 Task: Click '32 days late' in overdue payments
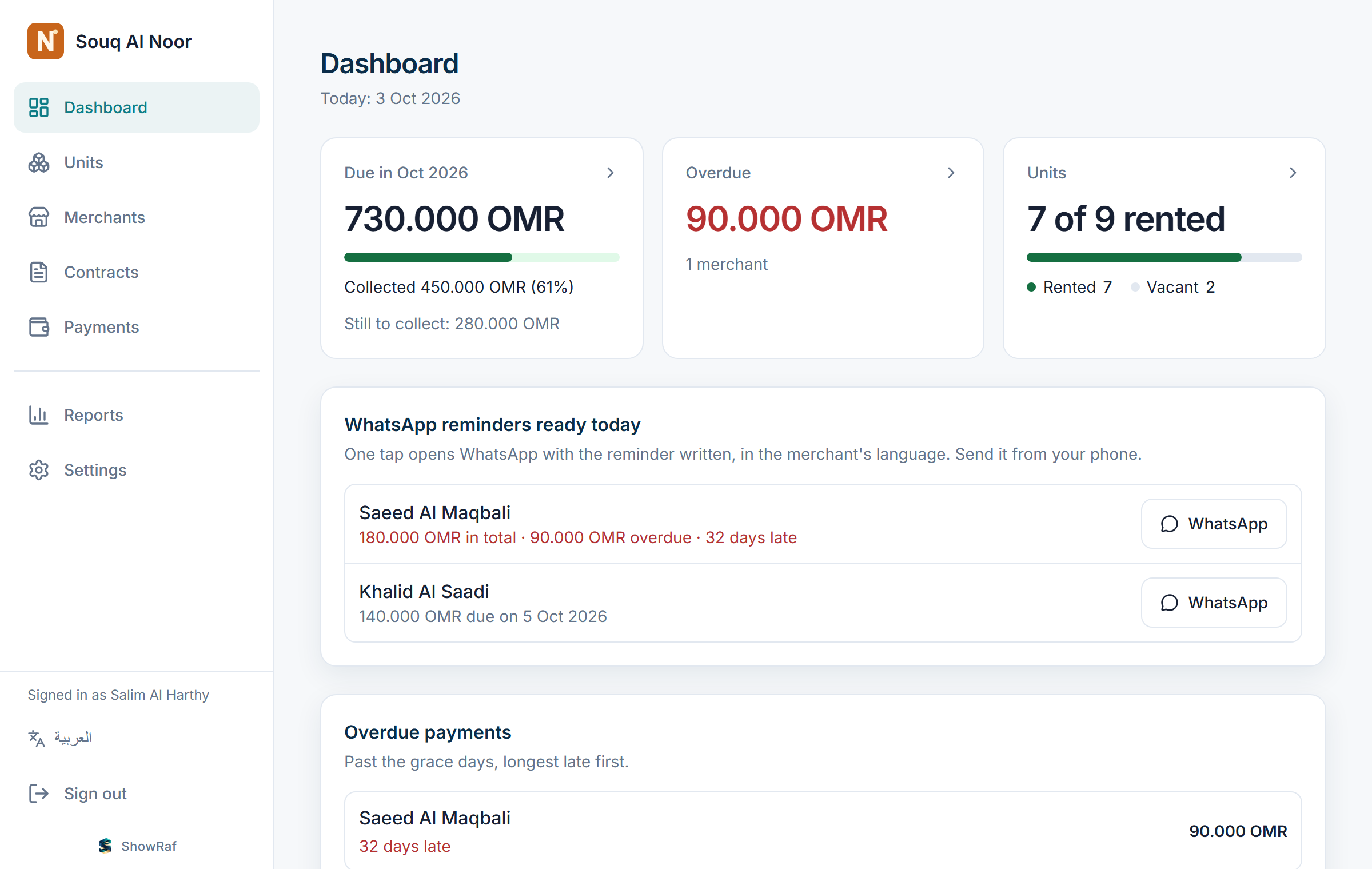pyautogui.click(x=405, y=846)
